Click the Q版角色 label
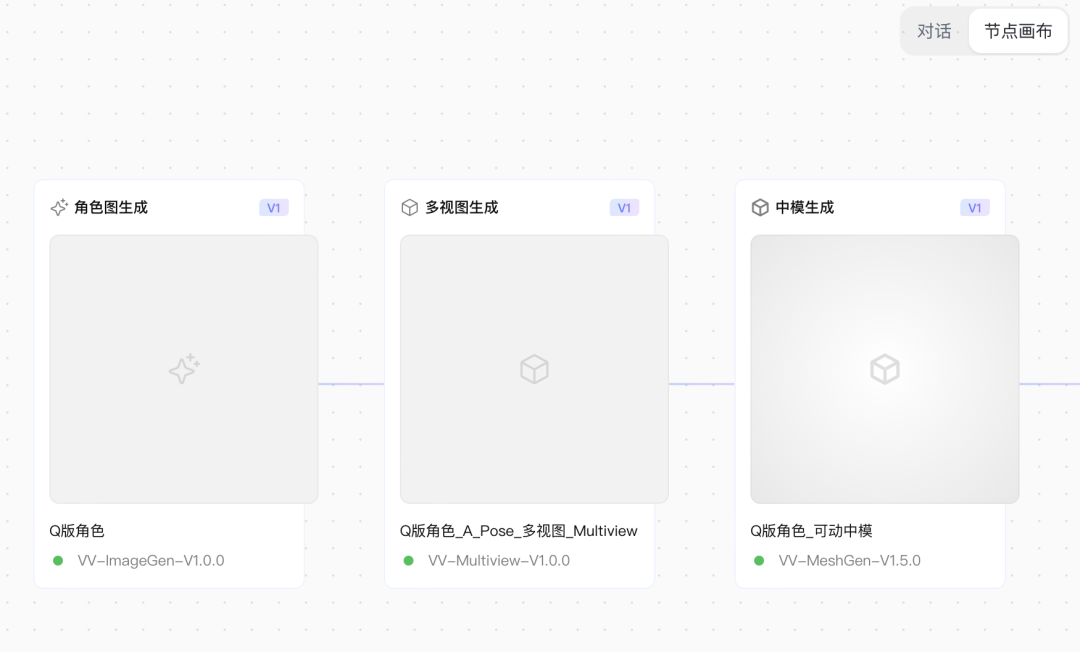The image size is (1080, 652). tap(76, 531)
